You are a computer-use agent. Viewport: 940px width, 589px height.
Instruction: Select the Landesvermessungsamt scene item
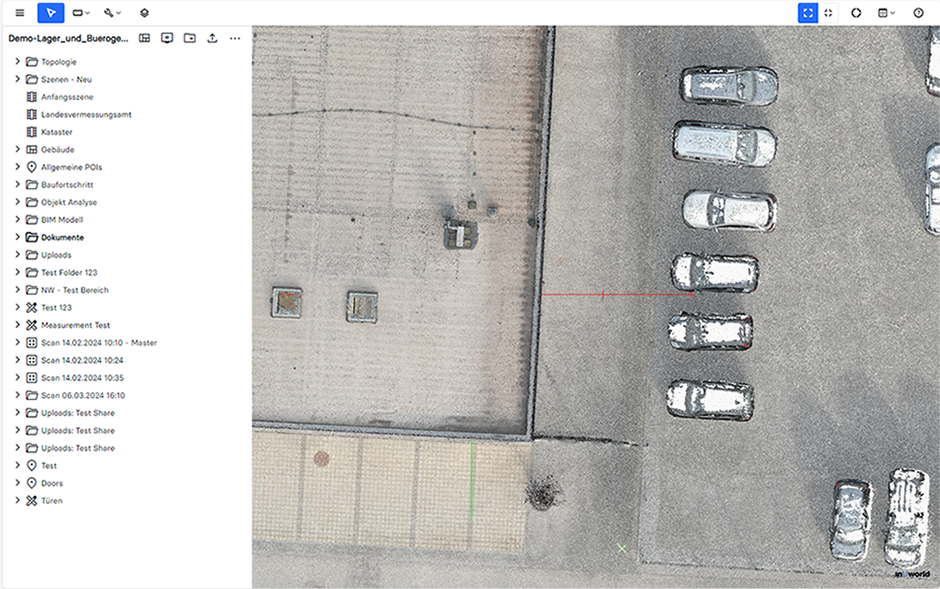pyautogui.click(x=86, y=115)
